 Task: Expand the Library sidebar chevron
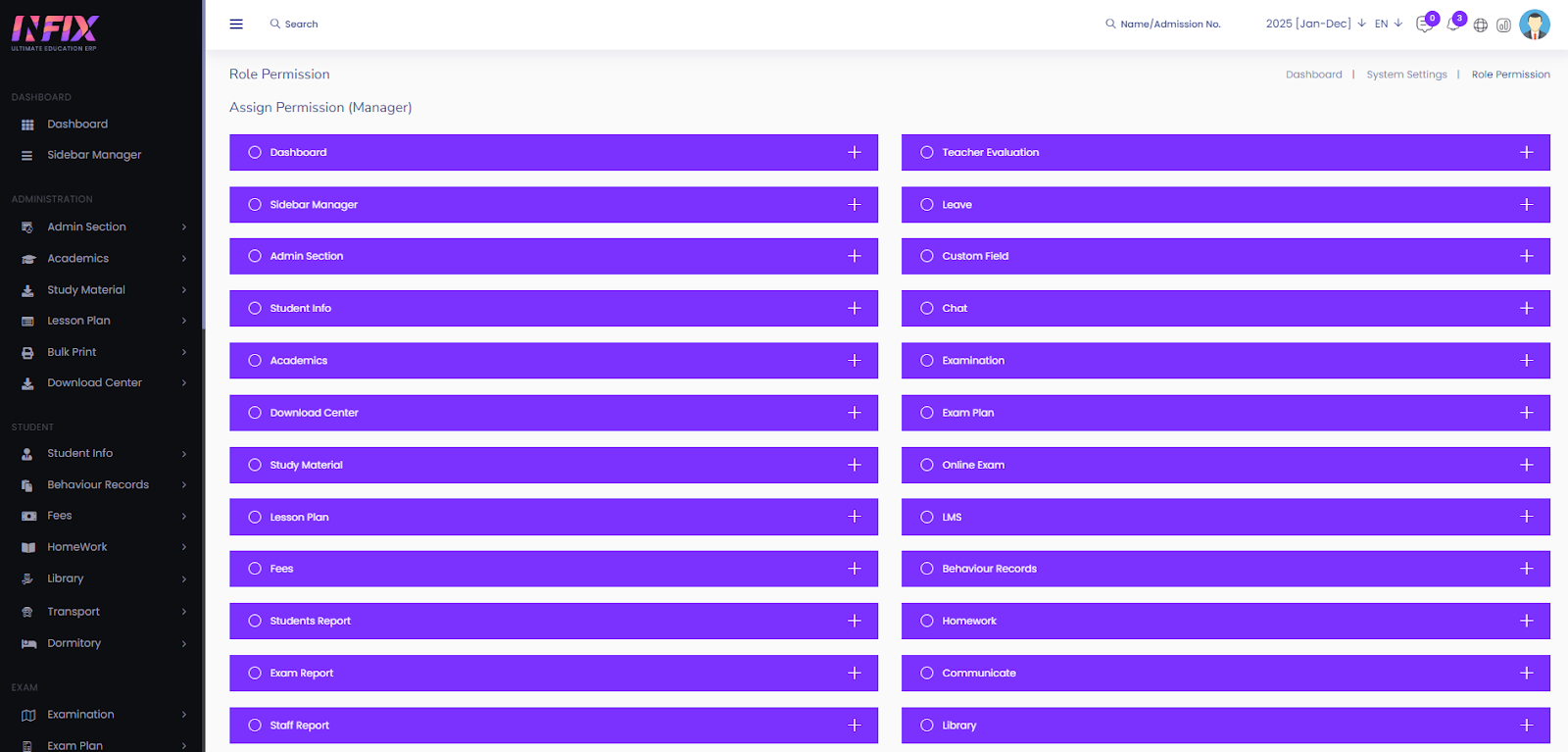coord(184,579)
